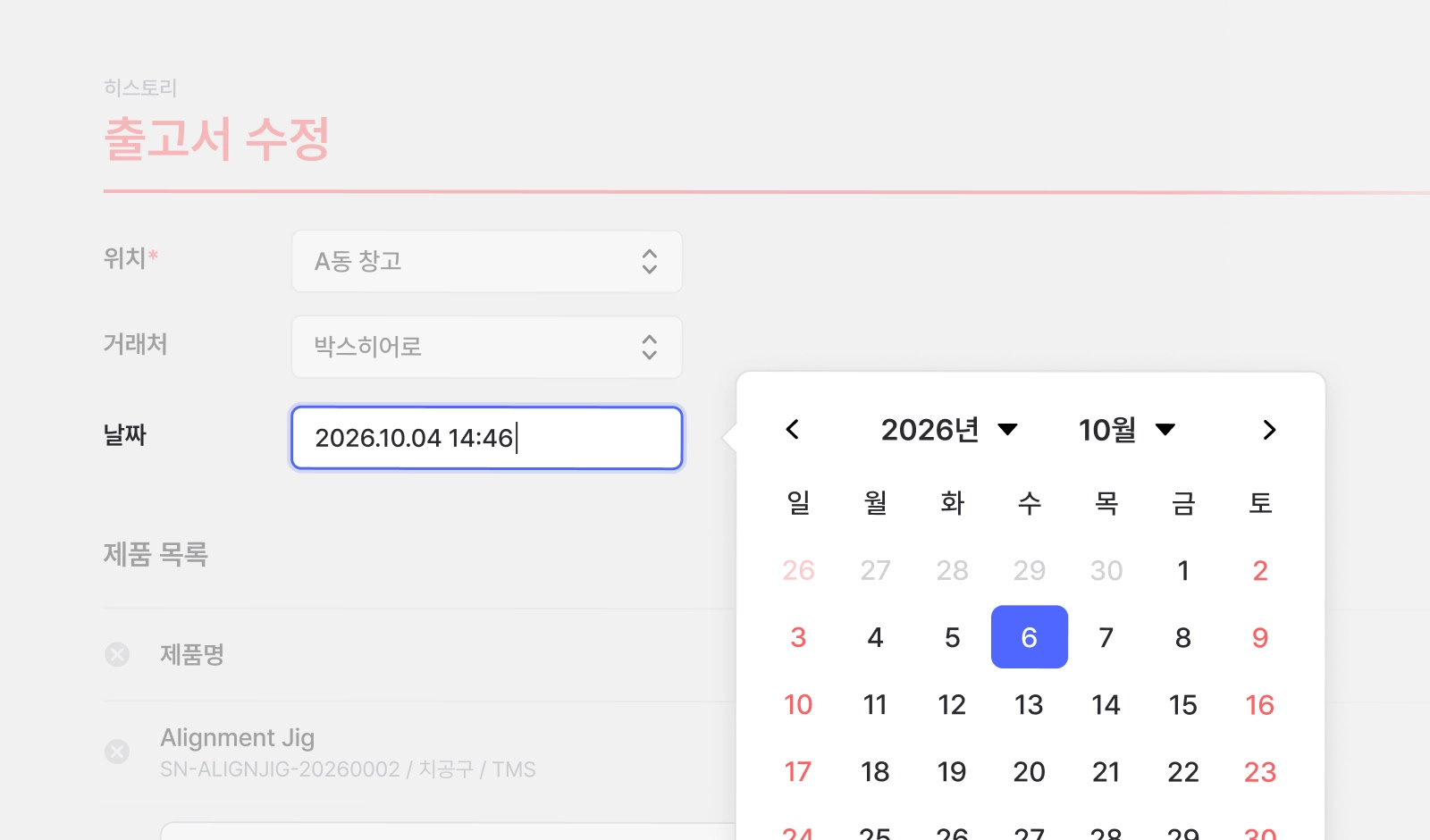1430x840 pixels.
Task: Click the 날짜 field label
Action: coord(125,435)
